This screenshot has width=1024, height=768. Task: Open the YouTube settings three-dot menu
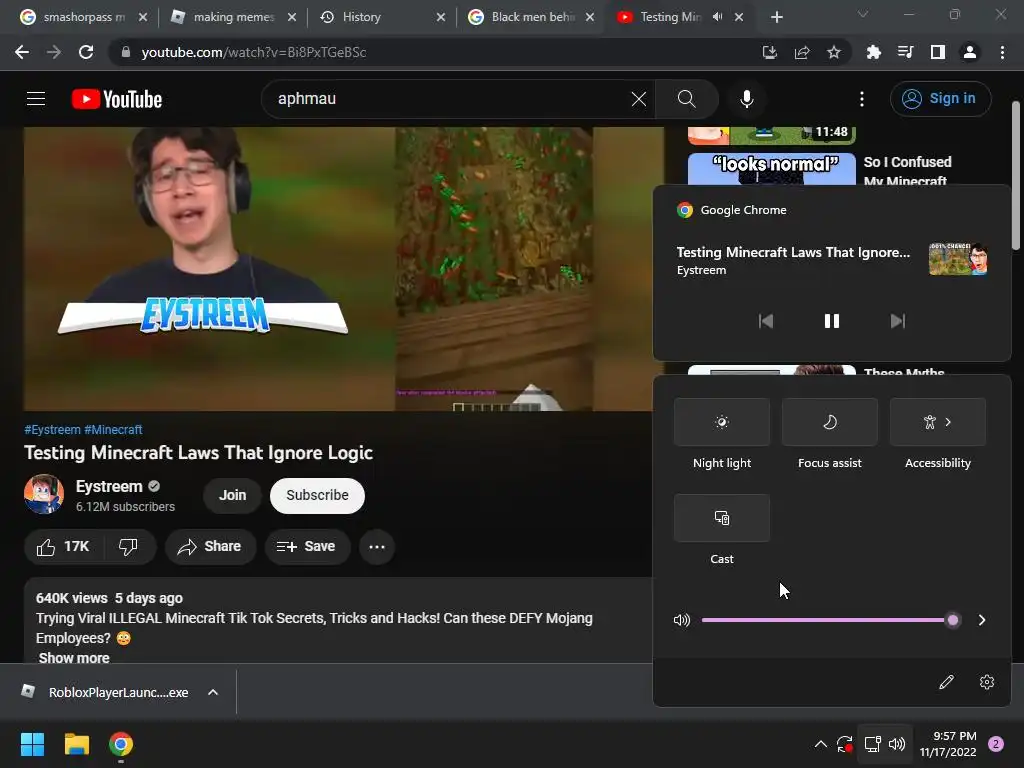pyautogui.click(x=862, y=99)
